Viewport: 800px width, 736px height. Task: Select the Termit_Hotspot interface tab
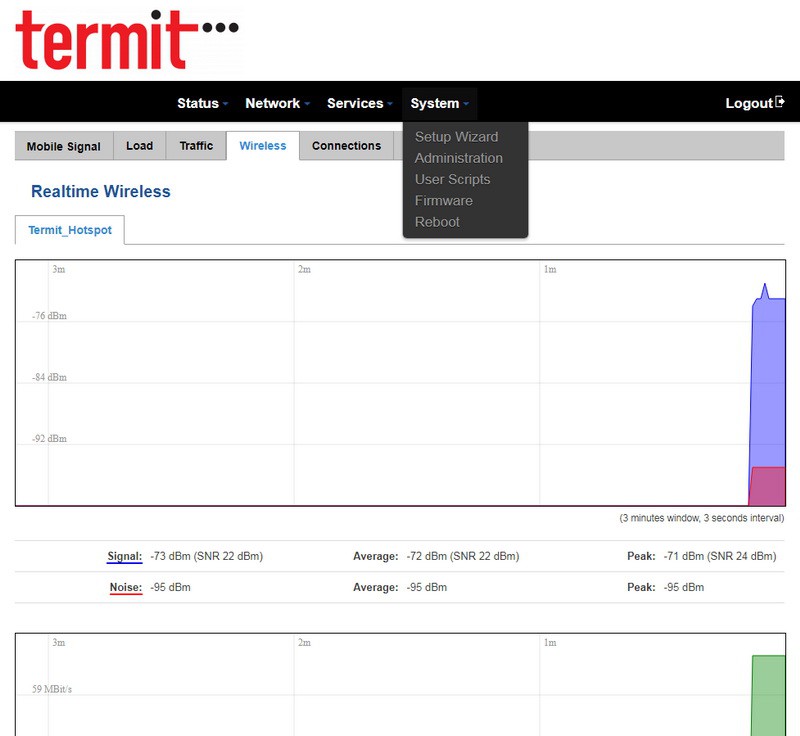[x=69, y=230]
